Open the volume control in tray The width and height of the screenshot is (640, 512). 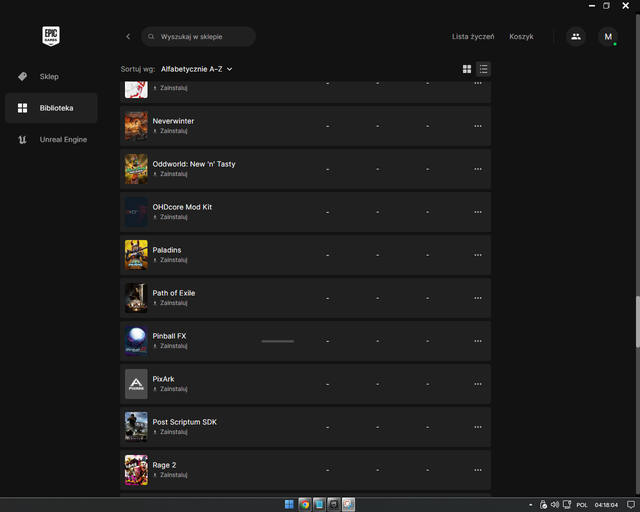pyautogui.click(x=555, y=505)
